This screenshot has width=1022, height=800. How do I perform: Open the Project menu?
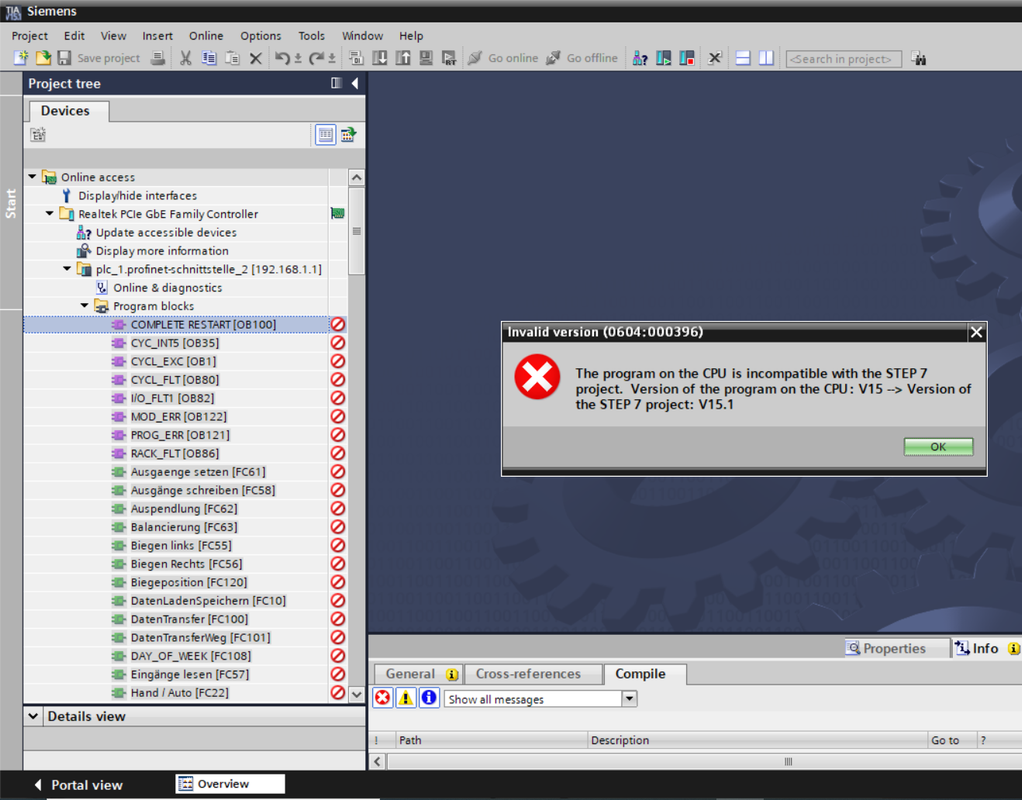[x=30, y=36]
